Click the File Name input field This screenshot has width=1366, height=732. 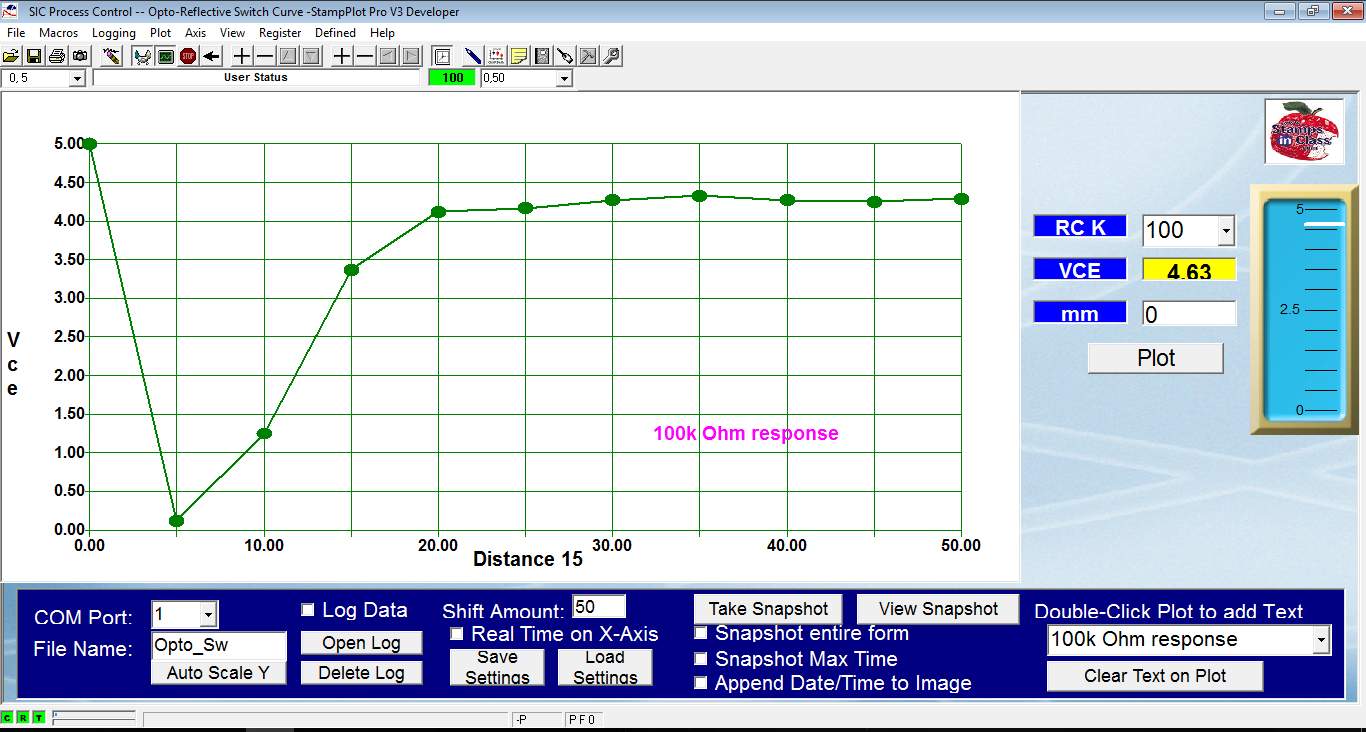coord(219,645)
